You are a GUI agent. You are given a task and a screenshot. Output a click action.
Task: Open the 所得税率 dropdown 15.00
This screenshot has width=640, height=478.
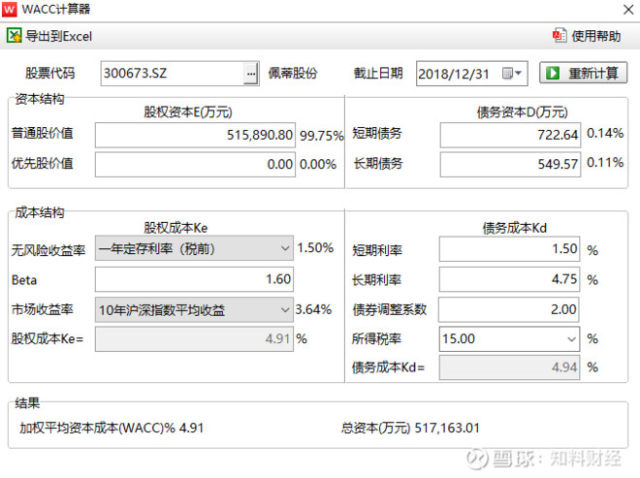[x=509, y=339]
